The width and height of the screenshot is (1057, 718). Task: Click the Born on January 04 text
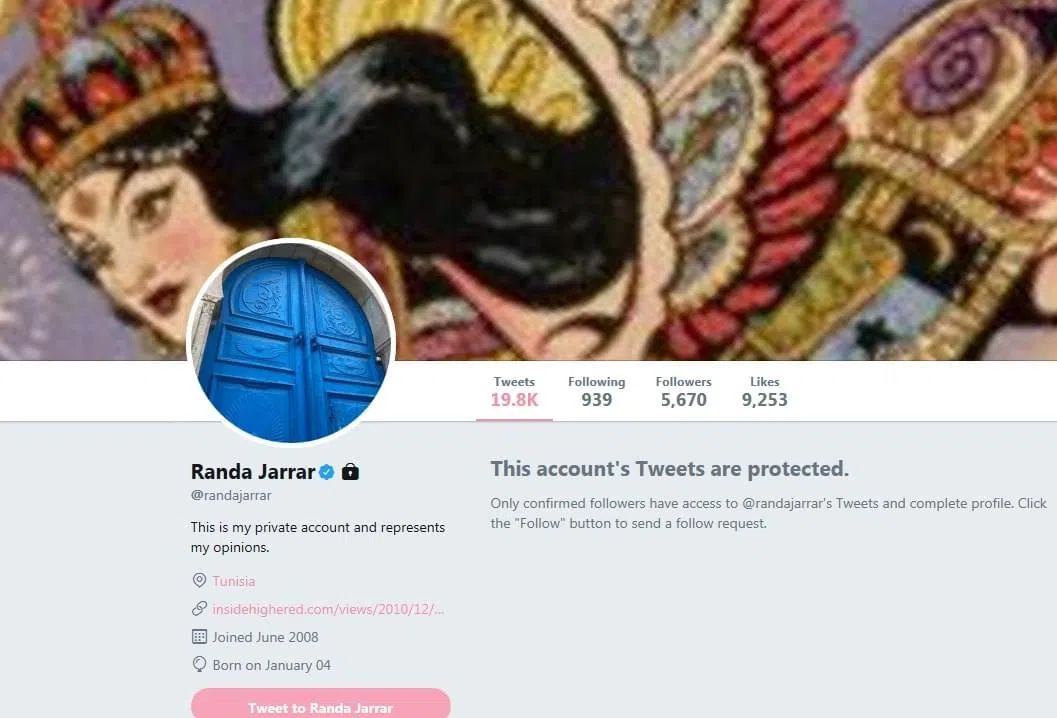click(272, 665)
